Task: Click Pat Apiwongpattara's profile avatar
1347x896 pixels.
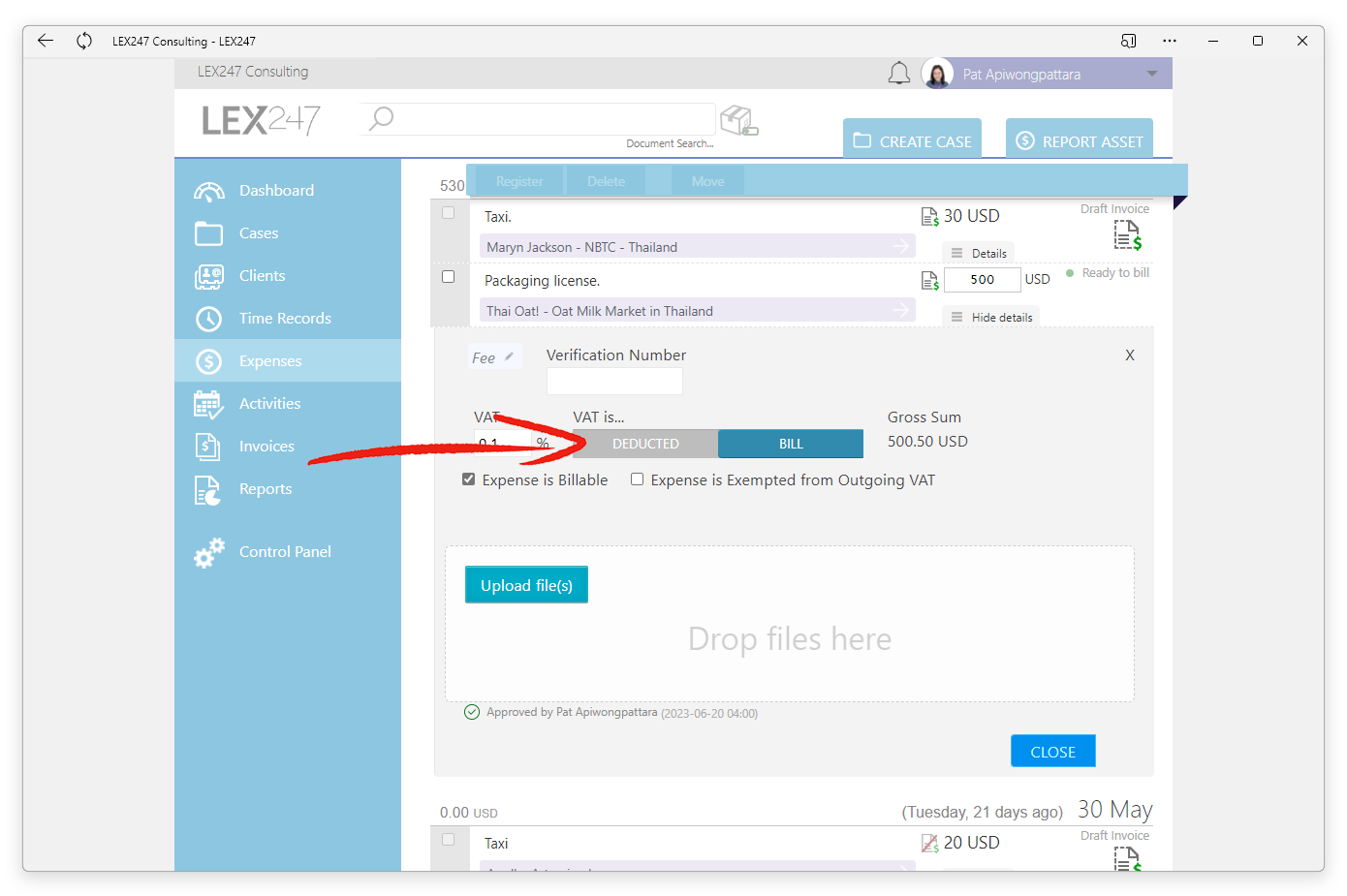Action: pyautogui.click(x=937, y=74)
